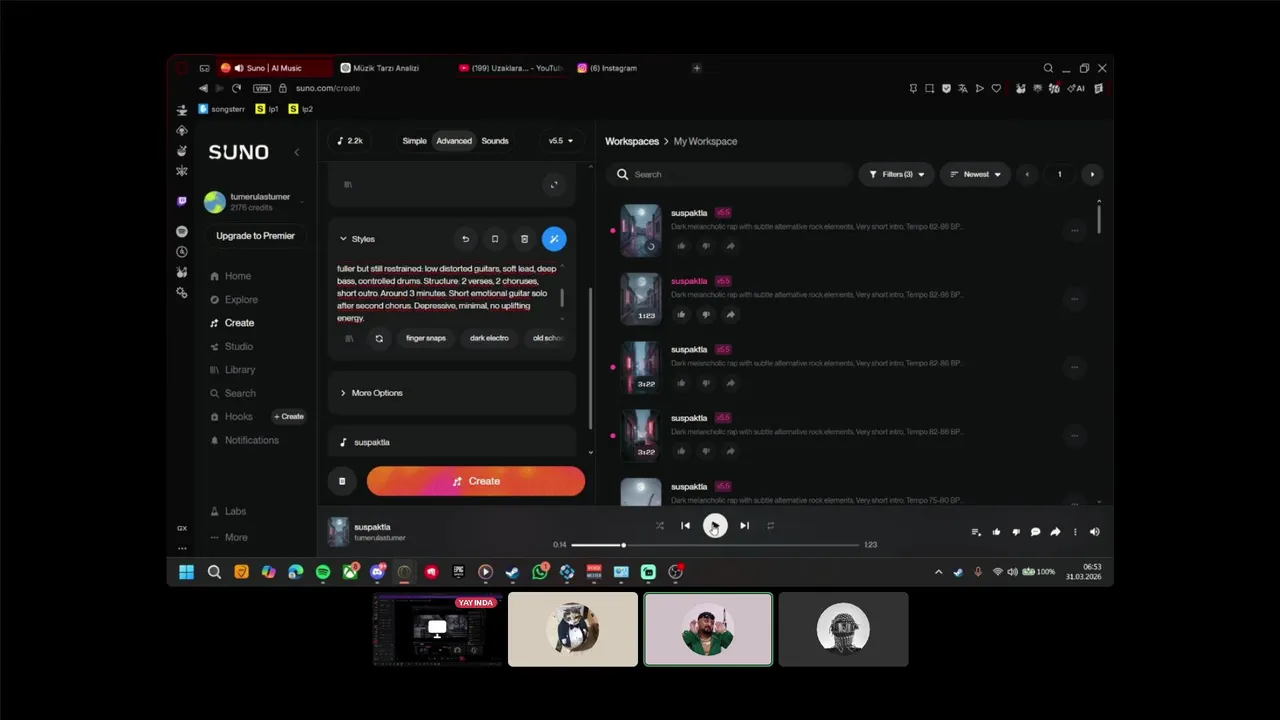Image resolution: width=1280 pixels, height=720 pixels.
Task: Open three-dot menu for the 1:23 track
Action: point(1075,298)
